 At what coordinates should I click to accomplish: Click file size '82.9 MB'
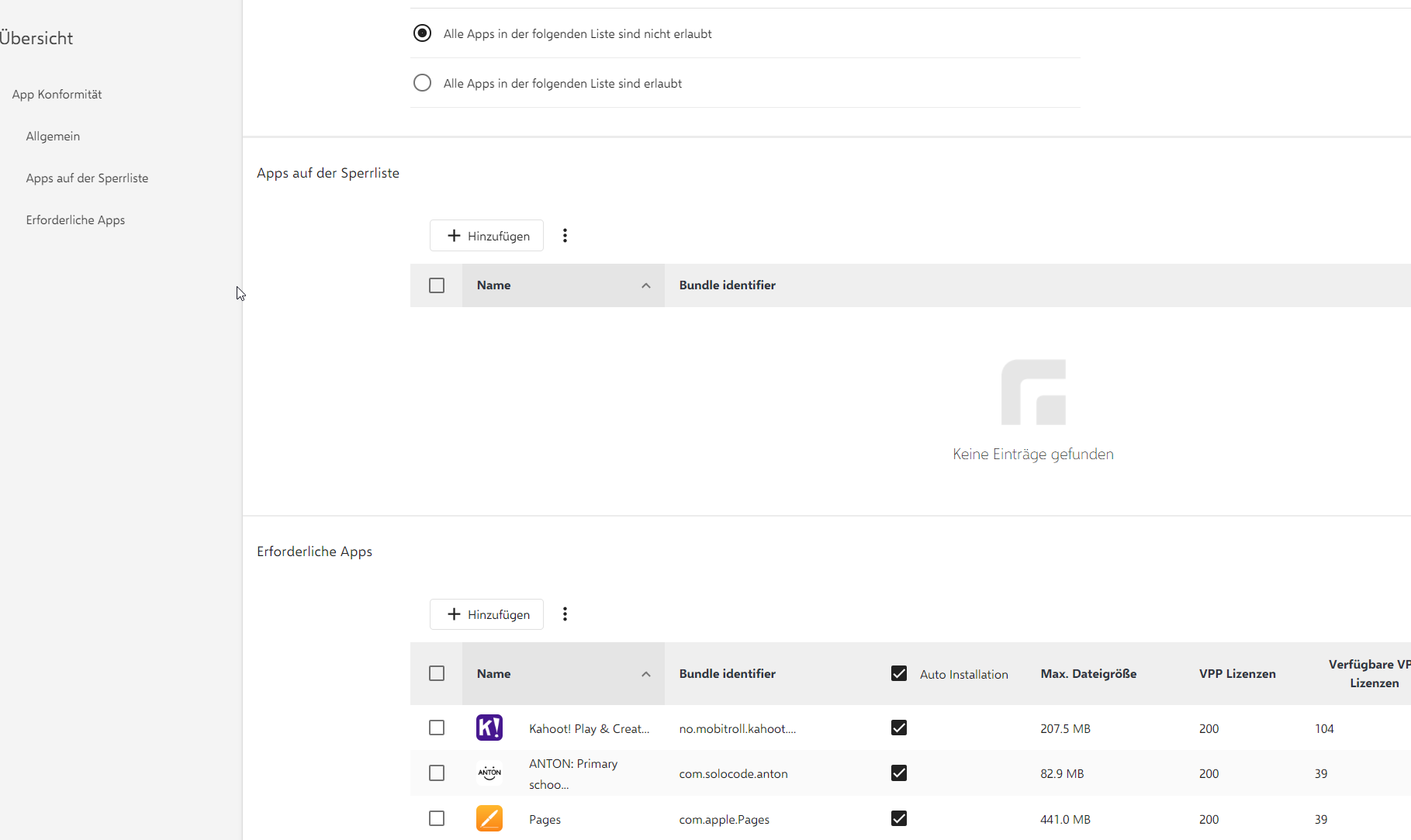tap(1062, 774)
